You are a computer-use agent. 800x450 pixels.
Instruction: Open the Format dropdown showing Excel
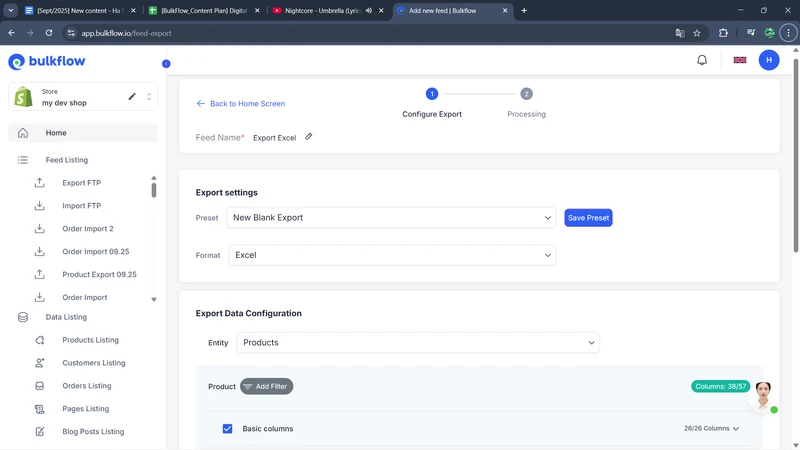[x=392, y=255]
